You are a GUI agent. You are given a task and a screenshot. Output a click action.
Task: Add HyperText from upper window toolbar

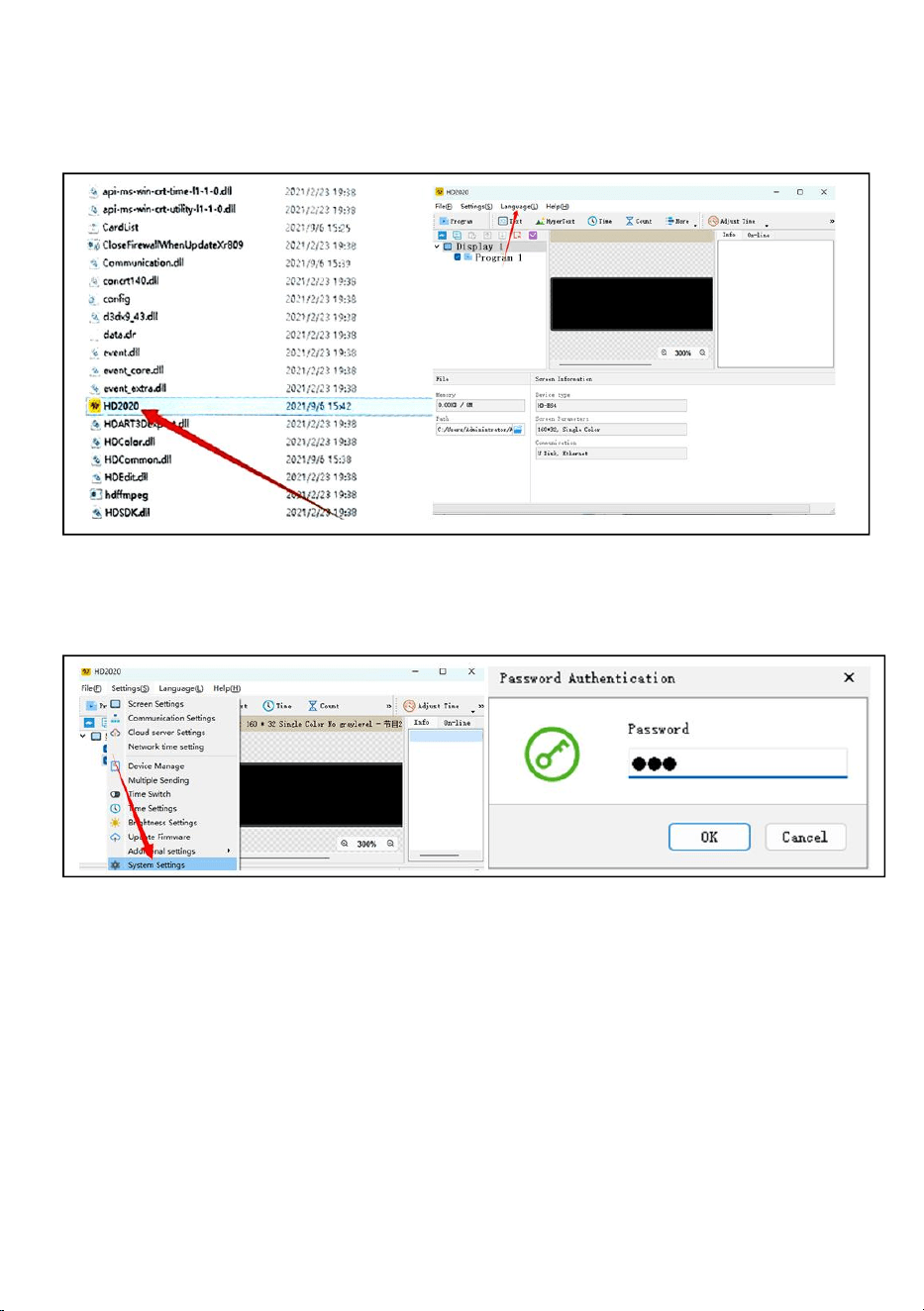pos(556,221)
